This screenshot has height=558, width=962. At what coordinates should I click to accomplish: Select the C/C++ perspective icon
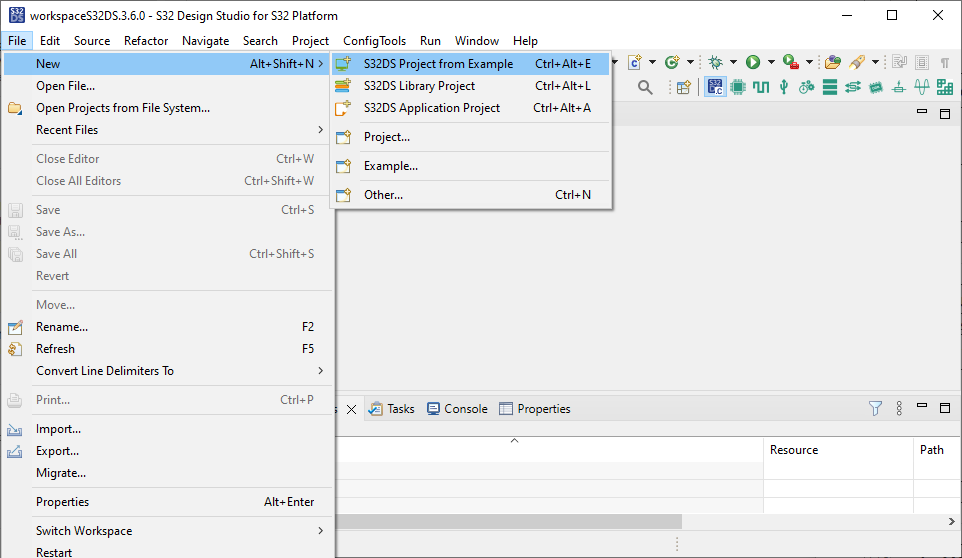click(714, 87)
